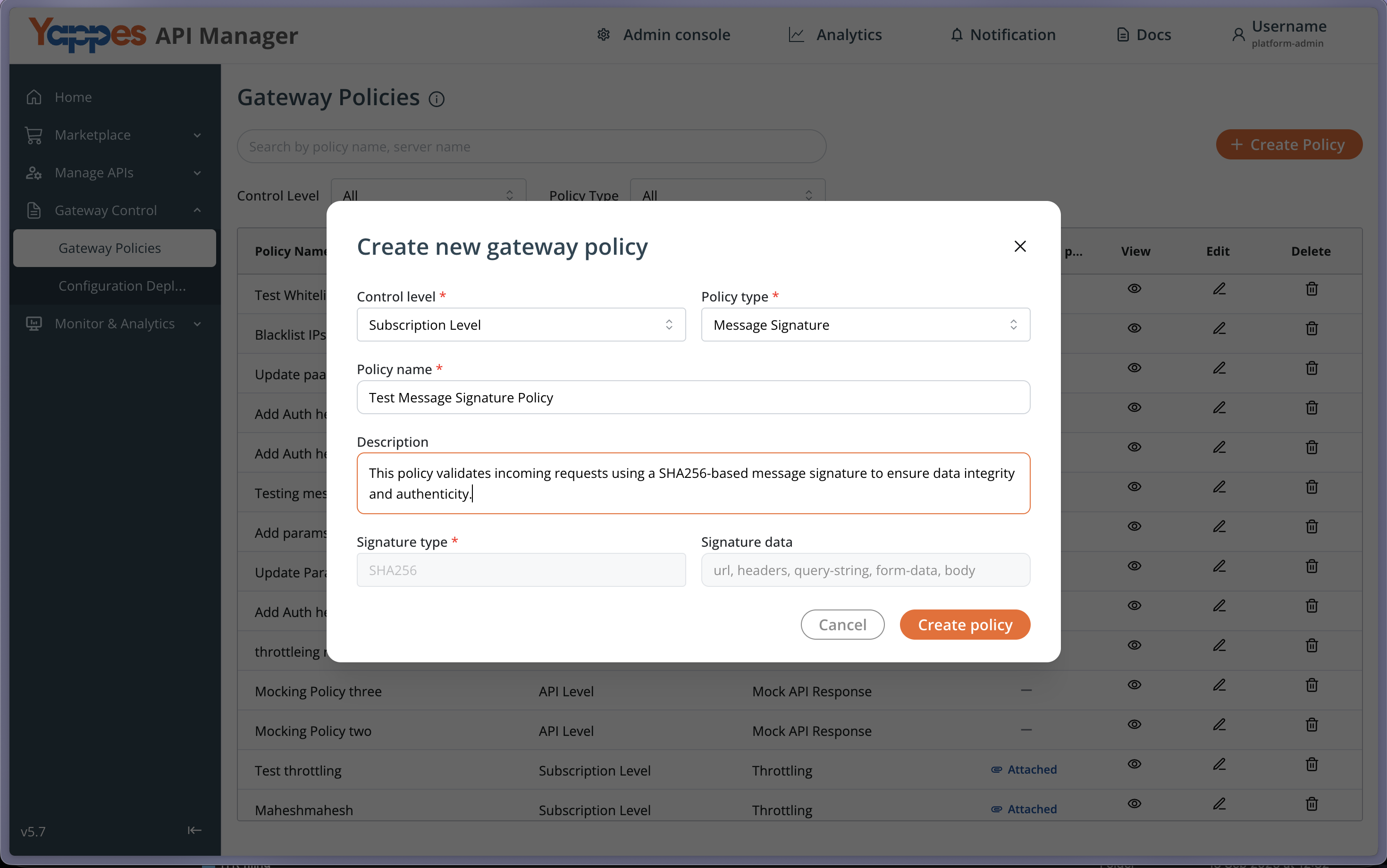
Task: Click the Admin console gear icon
Action: [604, 35]
